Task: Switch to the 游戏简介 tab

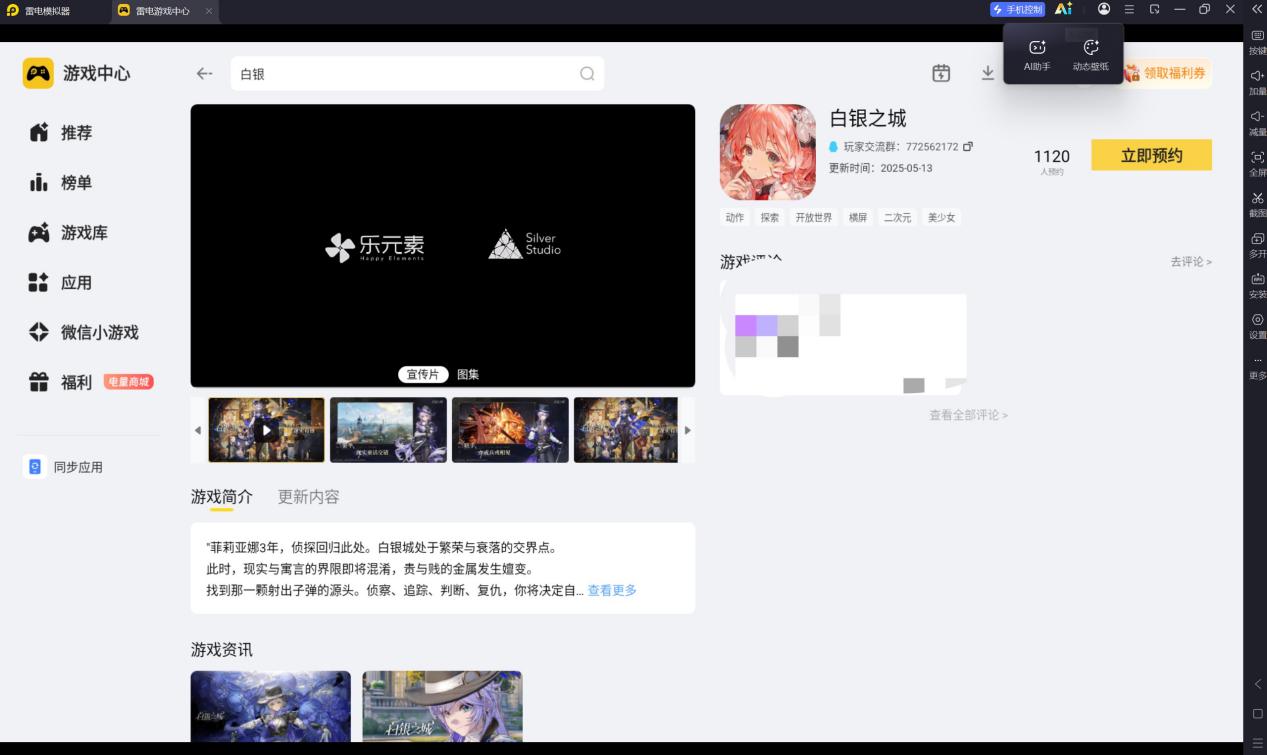Action: pos(222,497)
